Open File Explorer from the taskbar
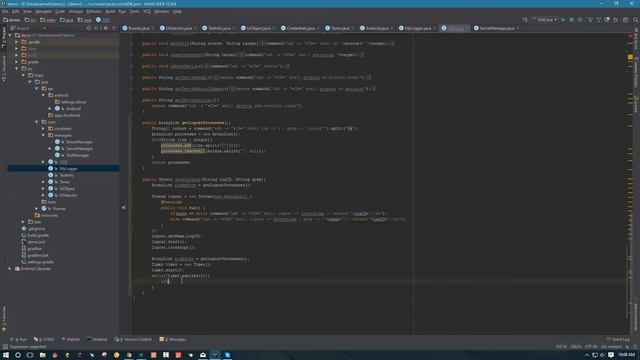This screenshot has height=360, width=640. (x=42, y=355)
